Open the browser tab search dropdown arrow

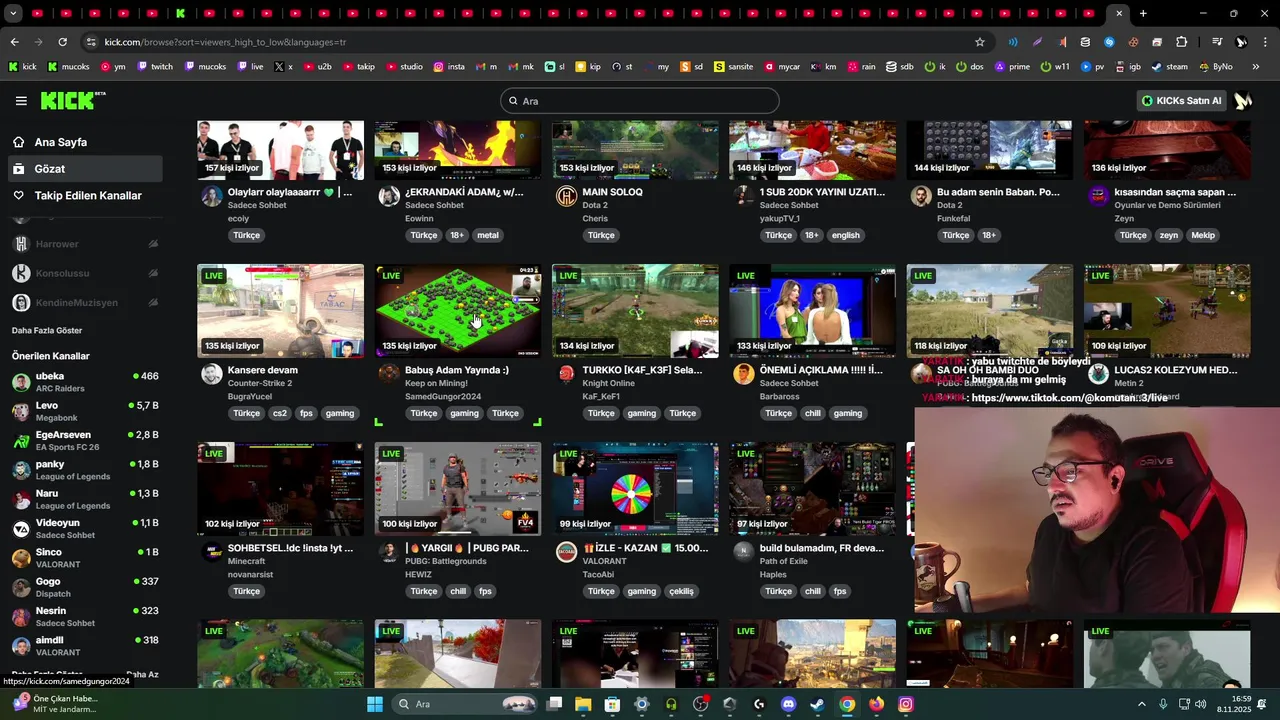pyautogui.click(x=14, y=13)
